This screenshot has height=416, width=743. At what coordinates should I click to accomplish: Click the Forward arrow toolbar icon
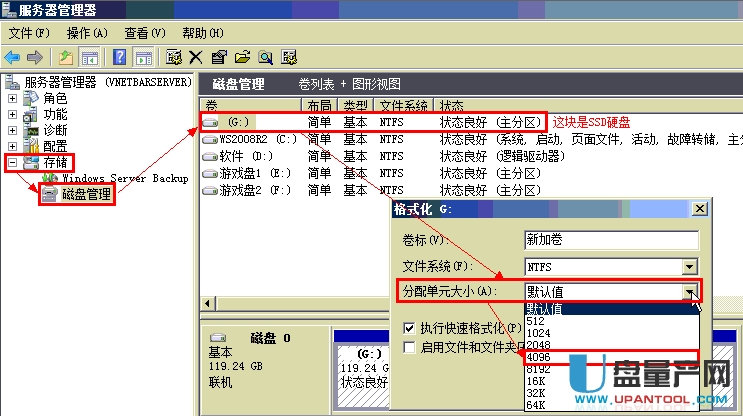(35, 58)
